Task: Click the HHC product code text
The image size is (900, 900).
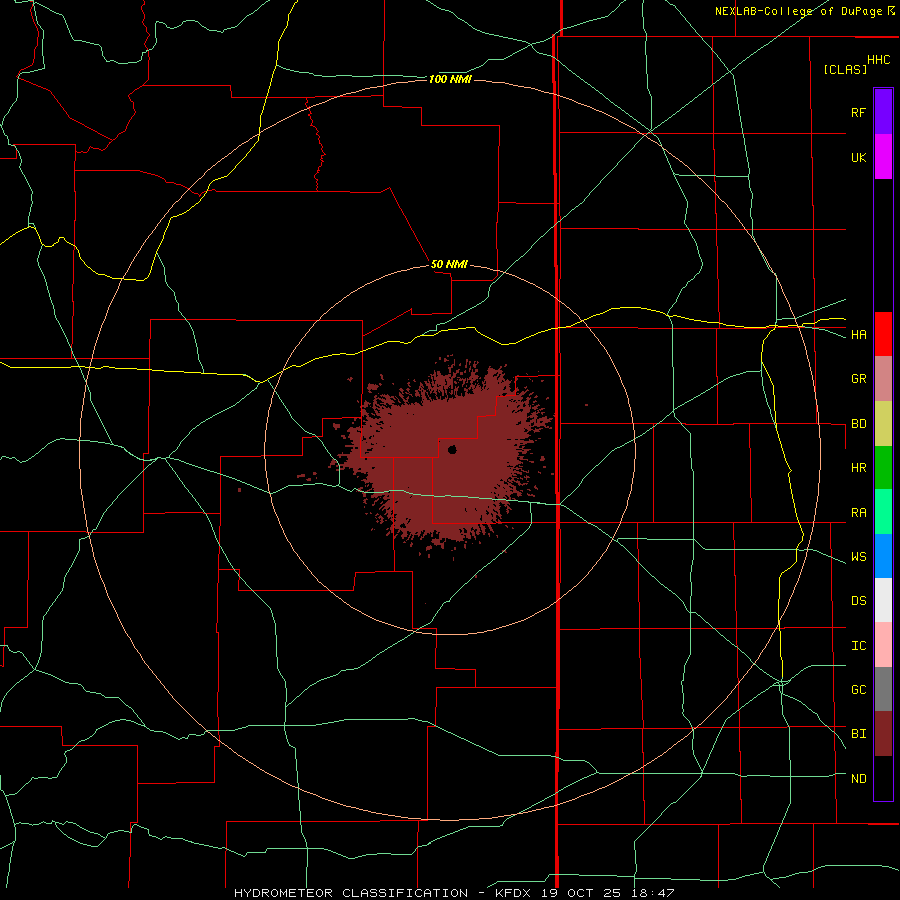Action: [x=879, y=60]
